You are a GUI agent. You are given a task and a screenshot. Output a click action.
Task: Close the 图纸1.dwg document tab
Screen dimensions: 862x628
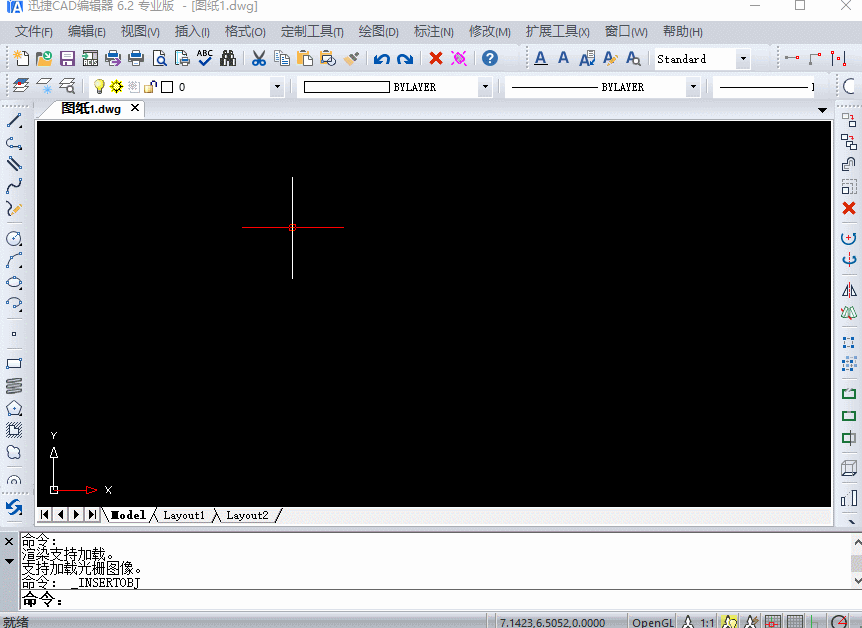tap(135, 108)
